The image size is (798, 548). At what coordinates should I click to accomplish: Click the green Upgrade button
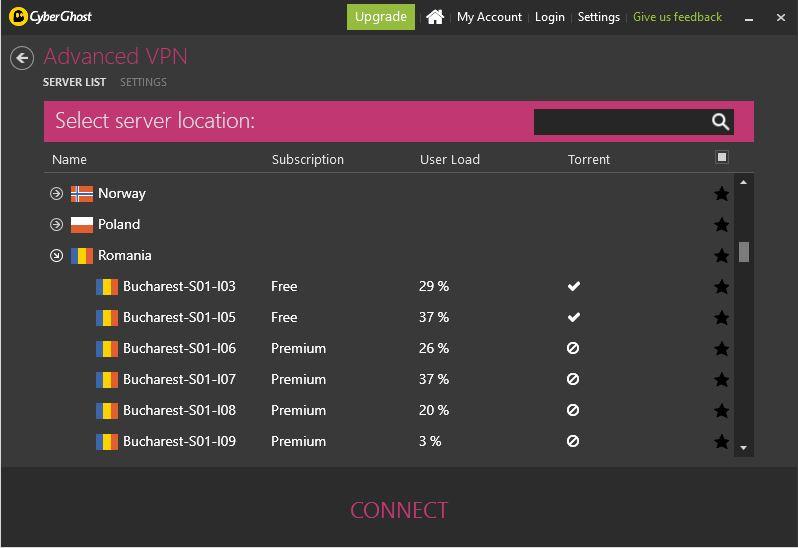[x=381, y=17]
